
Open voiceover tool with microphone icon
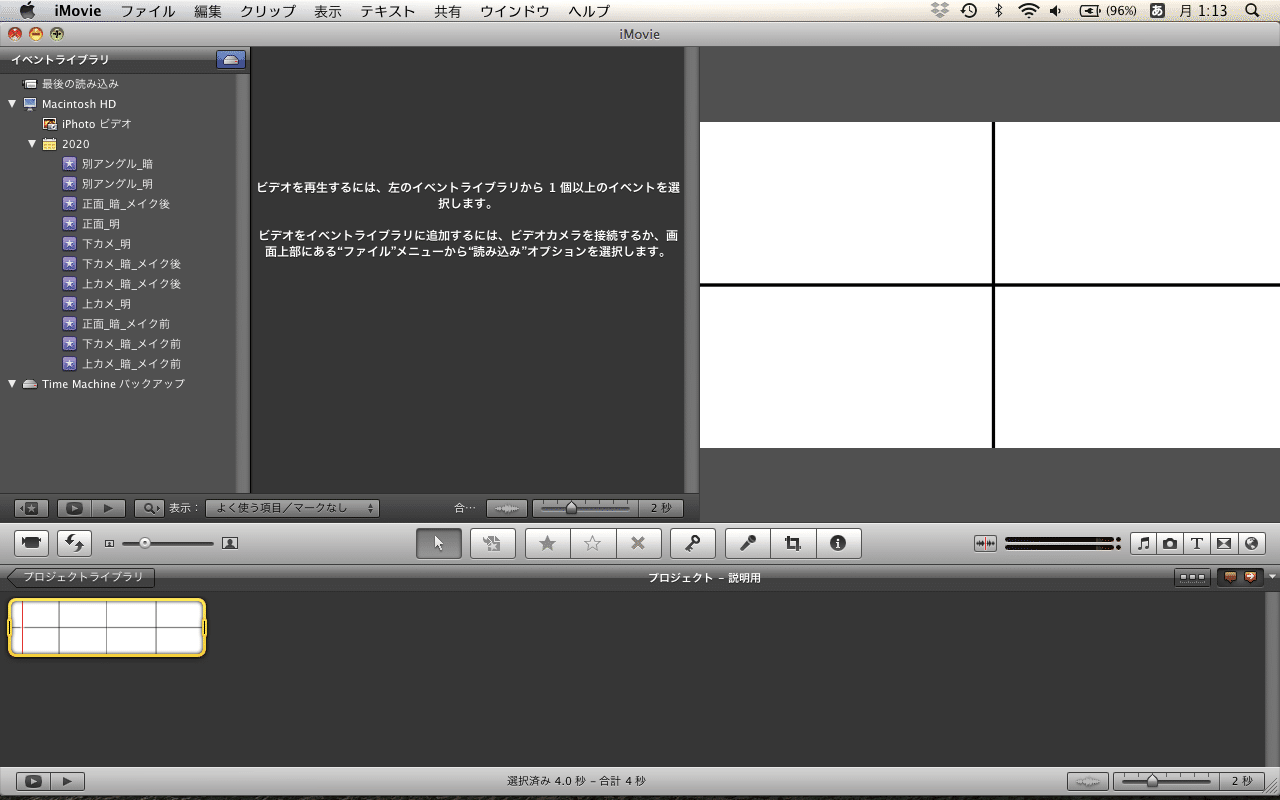click(748, 543)
